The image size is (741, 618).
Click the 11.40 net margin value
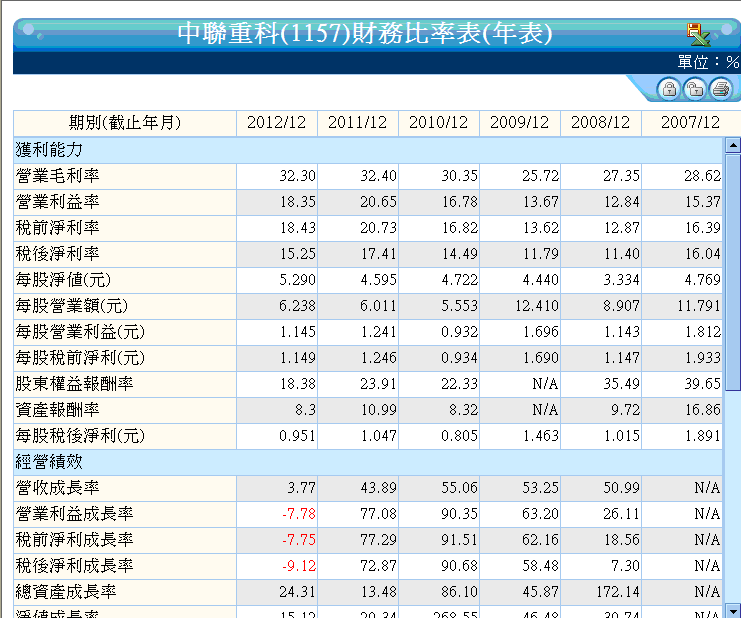622,254
